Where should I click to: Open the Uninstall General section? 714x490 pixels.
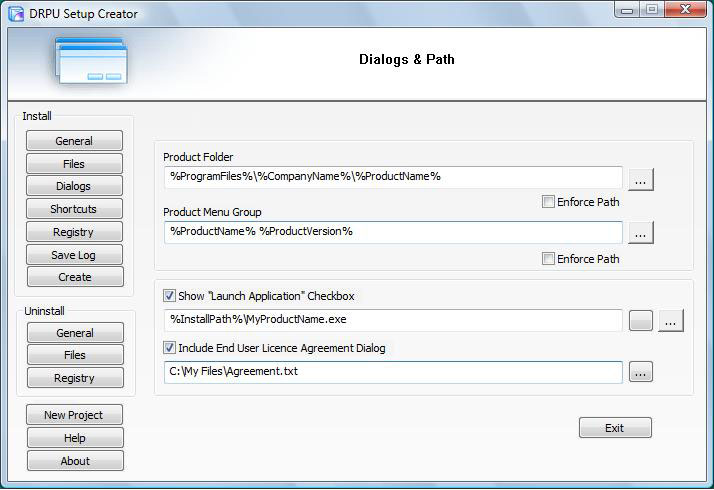pos(75,332)
